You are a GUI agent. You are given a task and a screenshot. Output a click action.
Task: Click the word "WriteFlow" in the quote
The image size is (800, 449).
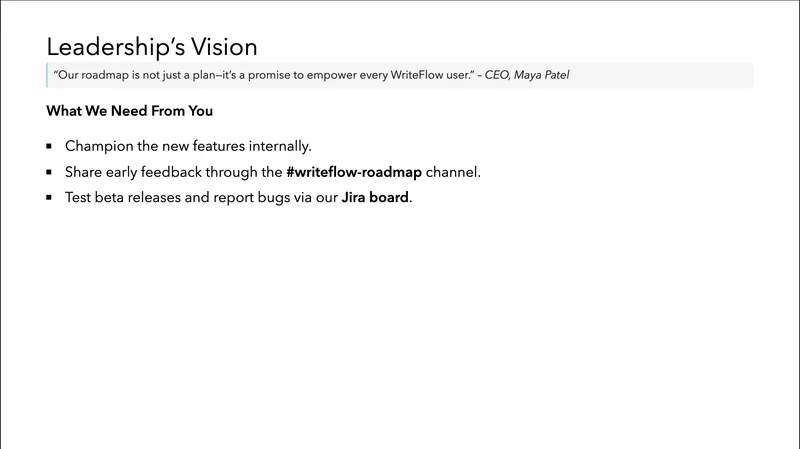tap(415, 75)
